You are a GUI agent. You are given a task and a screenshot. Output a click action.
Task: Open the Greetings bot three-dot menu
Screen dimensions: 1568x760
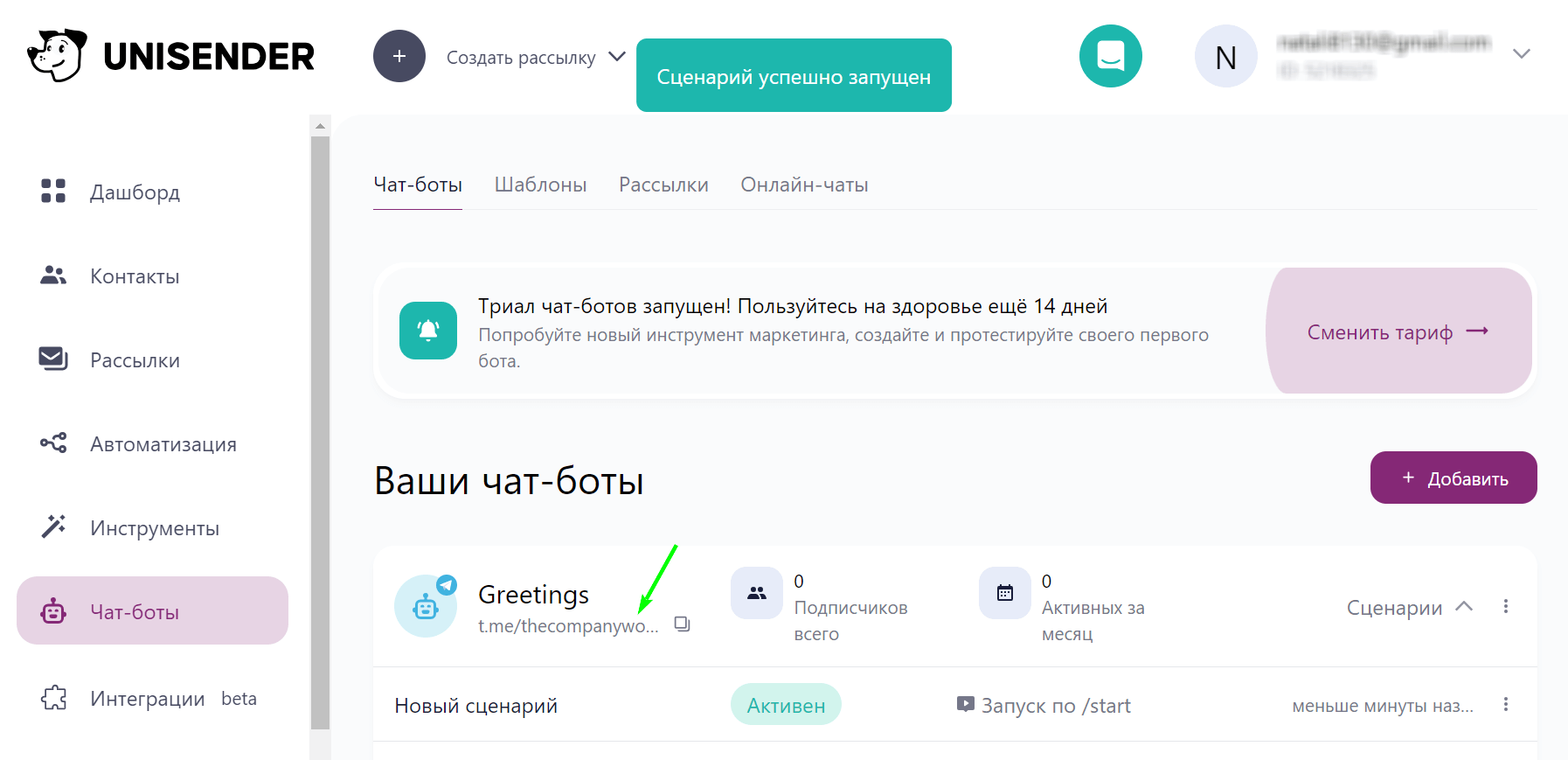click(x=1506, y=606)
